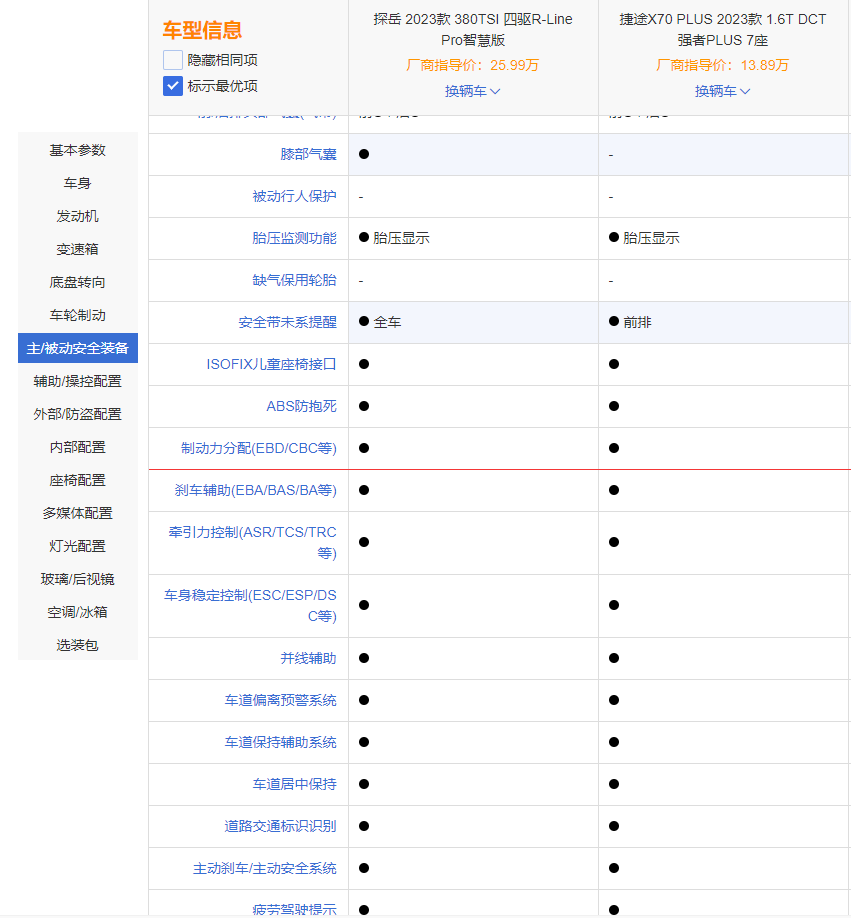Click the 隐藏相同项 label text
Image resolution: width=851 pixels, height=918 pixels.
point(222,60)
